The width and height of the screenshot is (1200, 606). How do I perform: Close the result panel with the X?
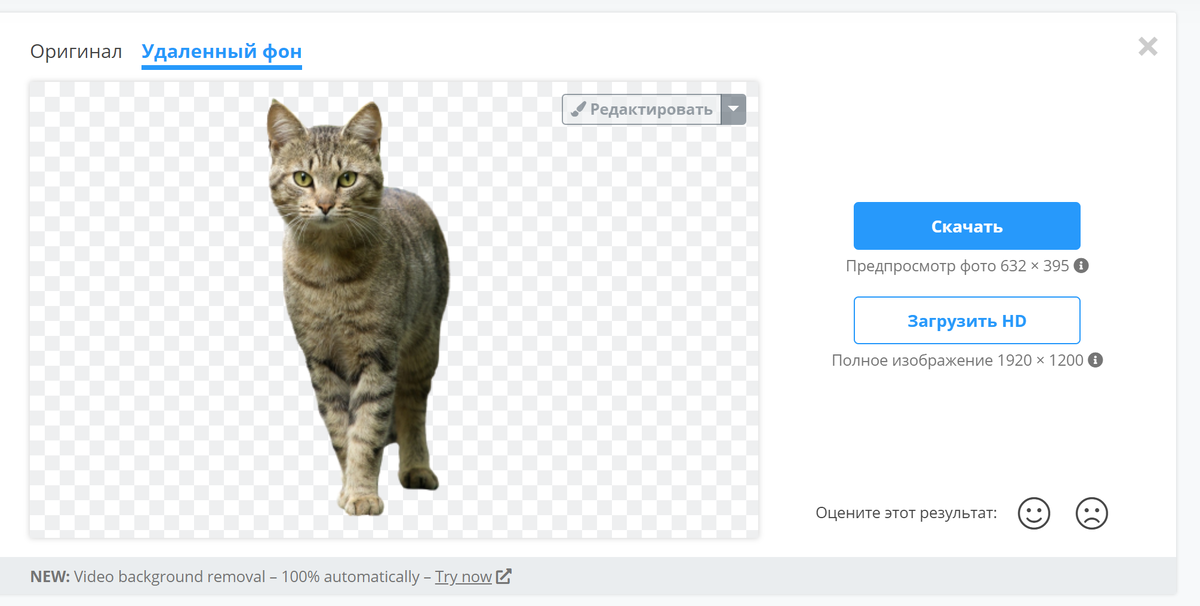point(1148,46)
